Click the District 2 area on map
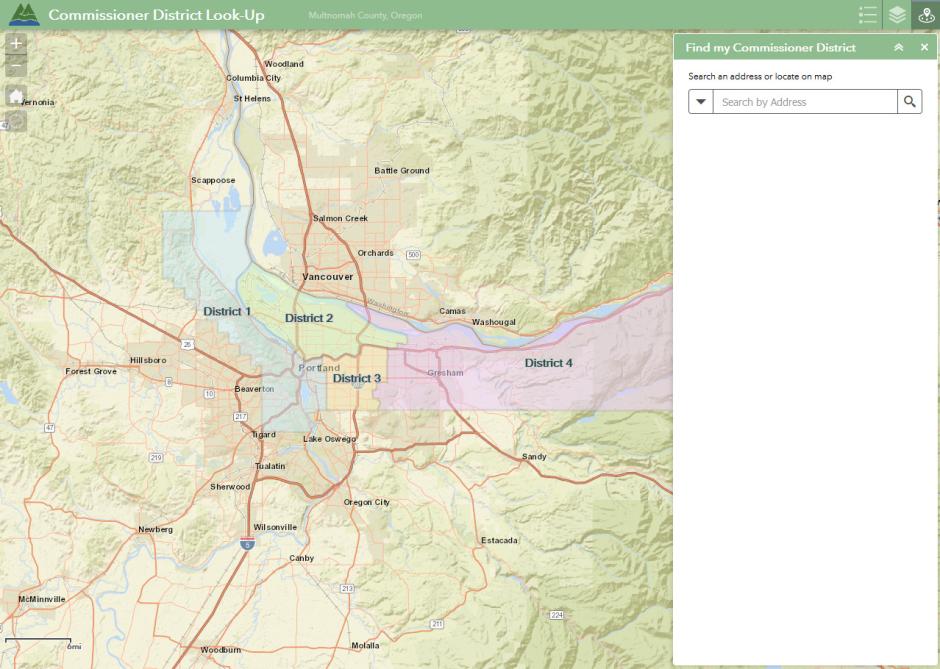 pyautogui.click(x=309, y=318)
